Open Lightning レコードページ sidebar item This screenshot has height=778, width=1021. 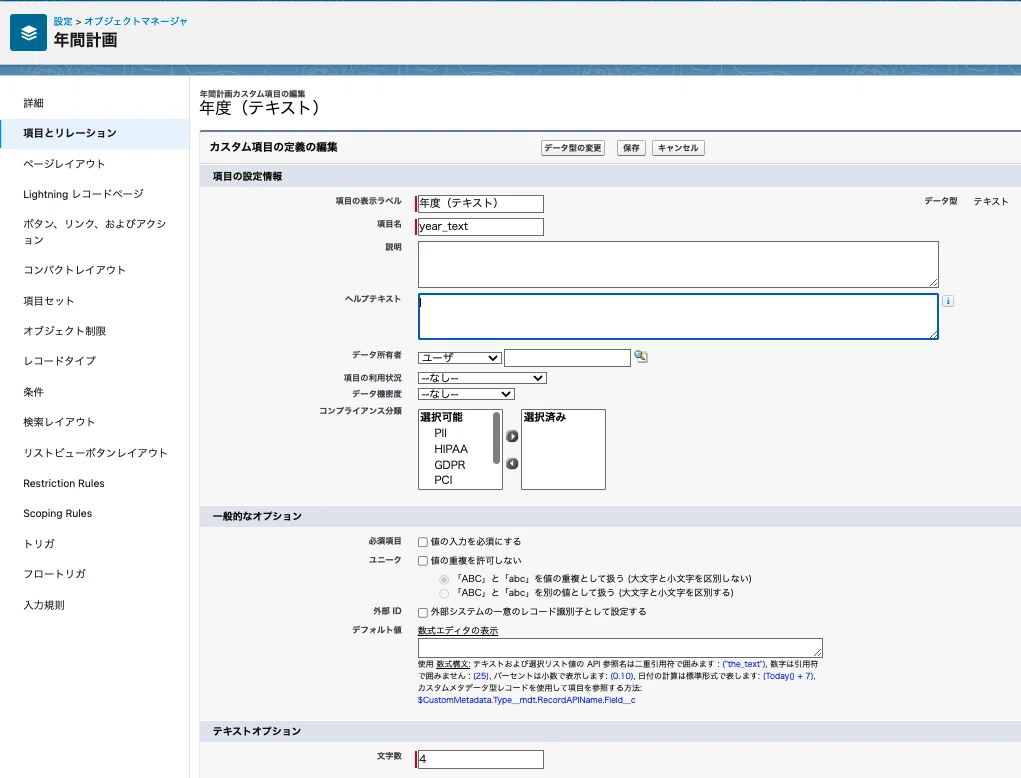(83, 194)
